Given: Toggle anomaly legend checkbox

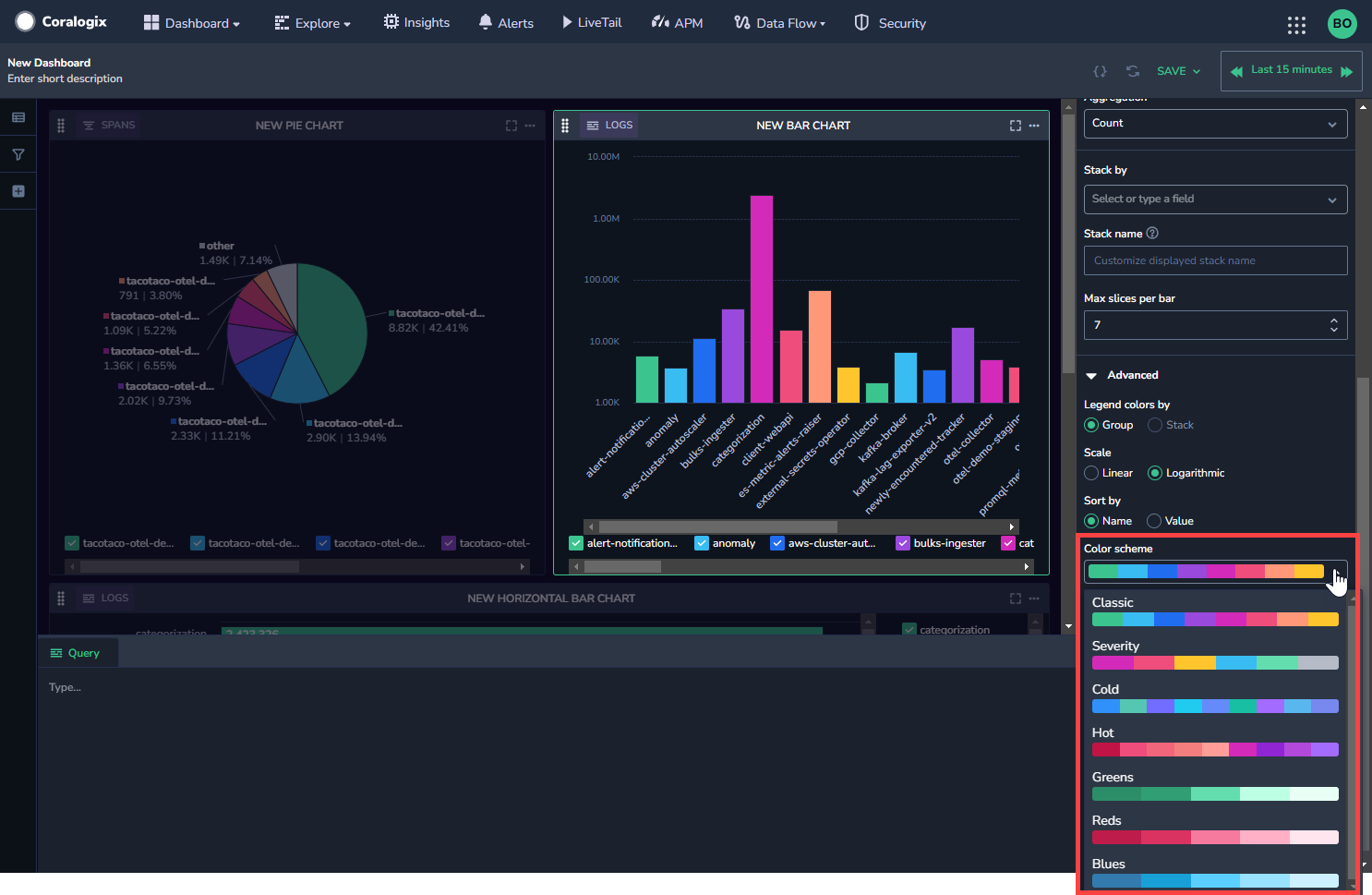Looking at the screenshot, I should coord(702,543).
